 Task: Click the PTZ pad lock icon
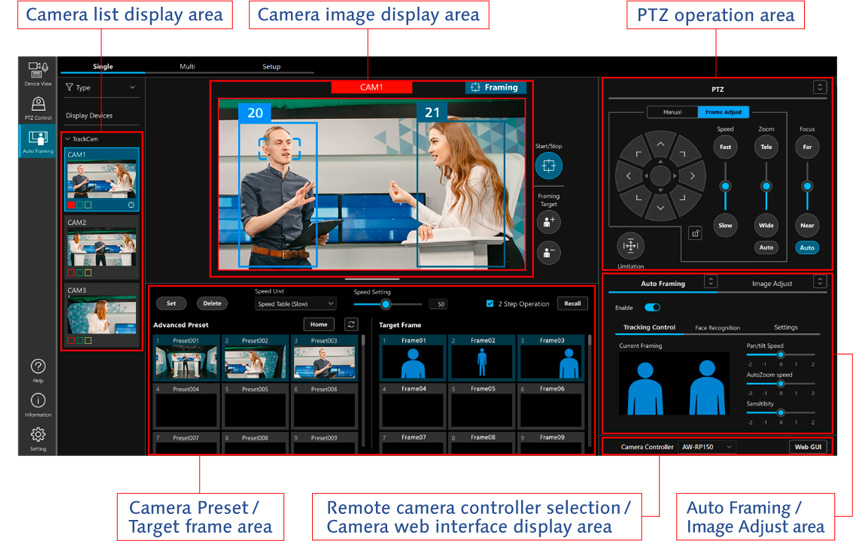tap(695, 234)
